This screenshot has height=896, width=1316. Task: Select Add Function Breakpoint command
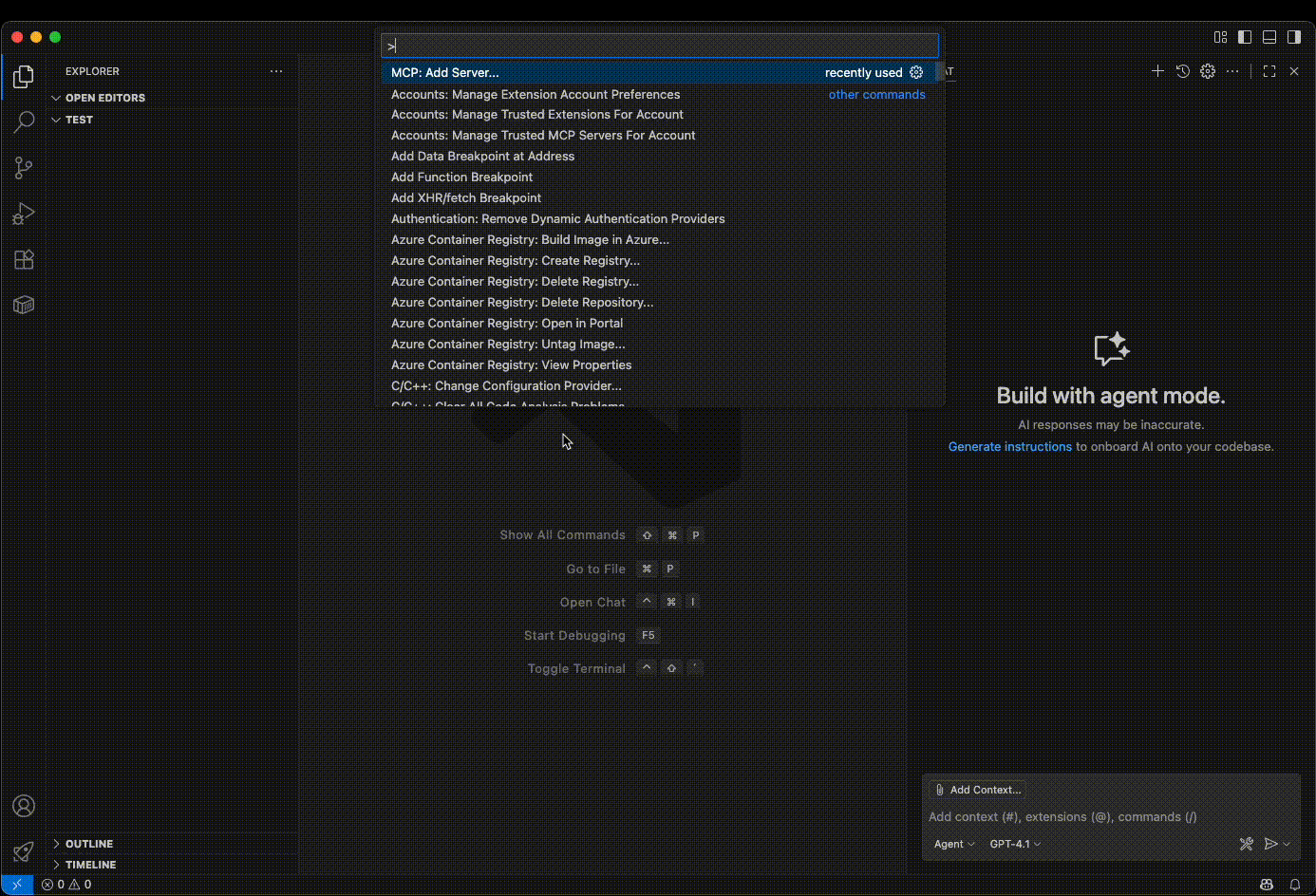[x=659, y=177]
